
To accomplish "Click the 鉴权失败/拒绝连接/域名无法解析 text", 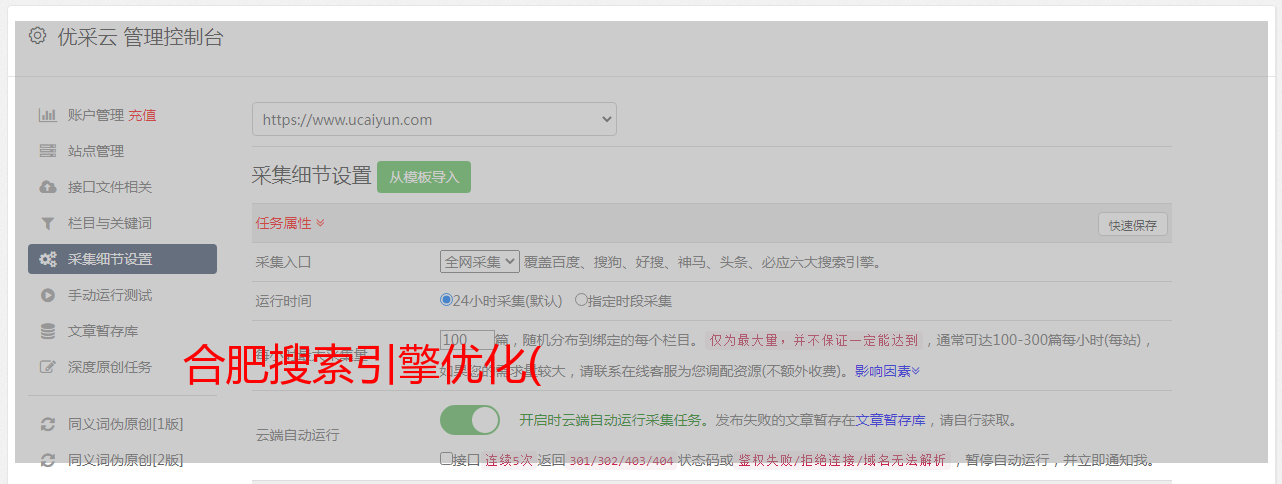I will click(842, 461).
